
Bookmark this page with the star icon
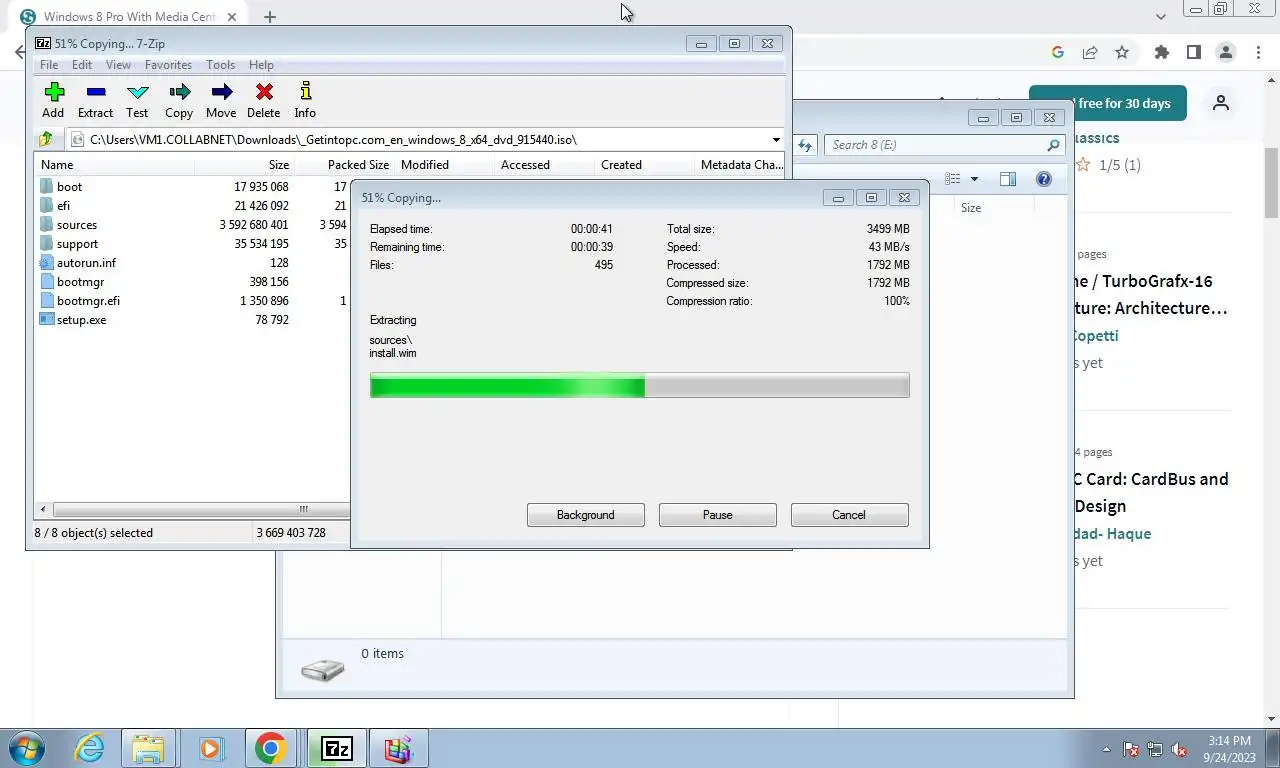click(1122, 52)
